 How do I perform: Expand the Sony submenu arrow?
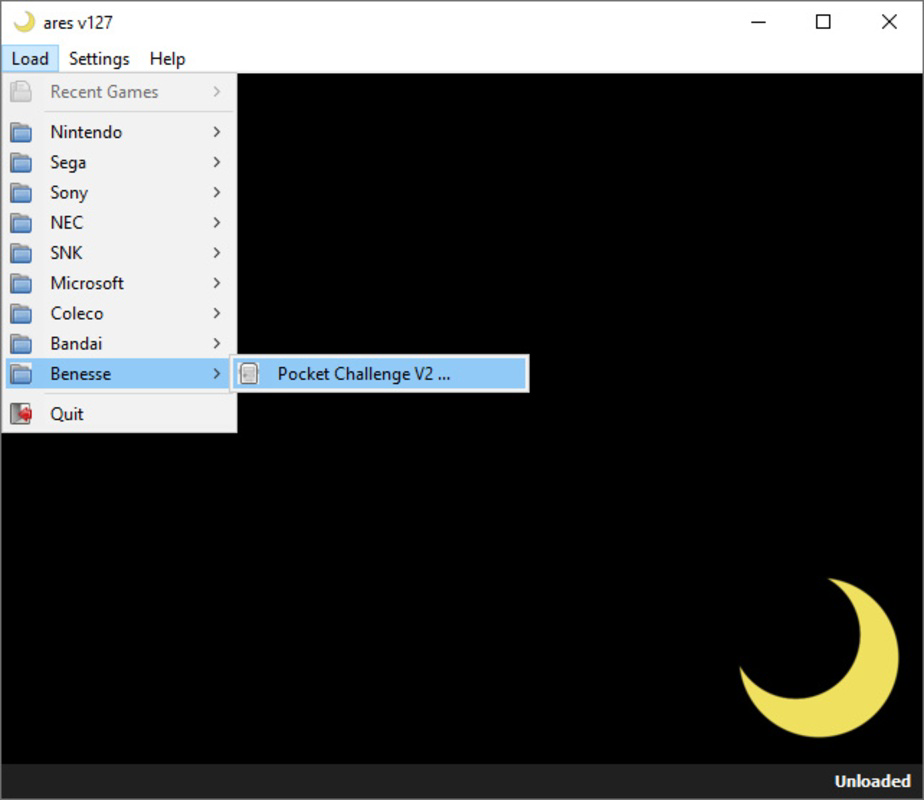coord(216,193)
